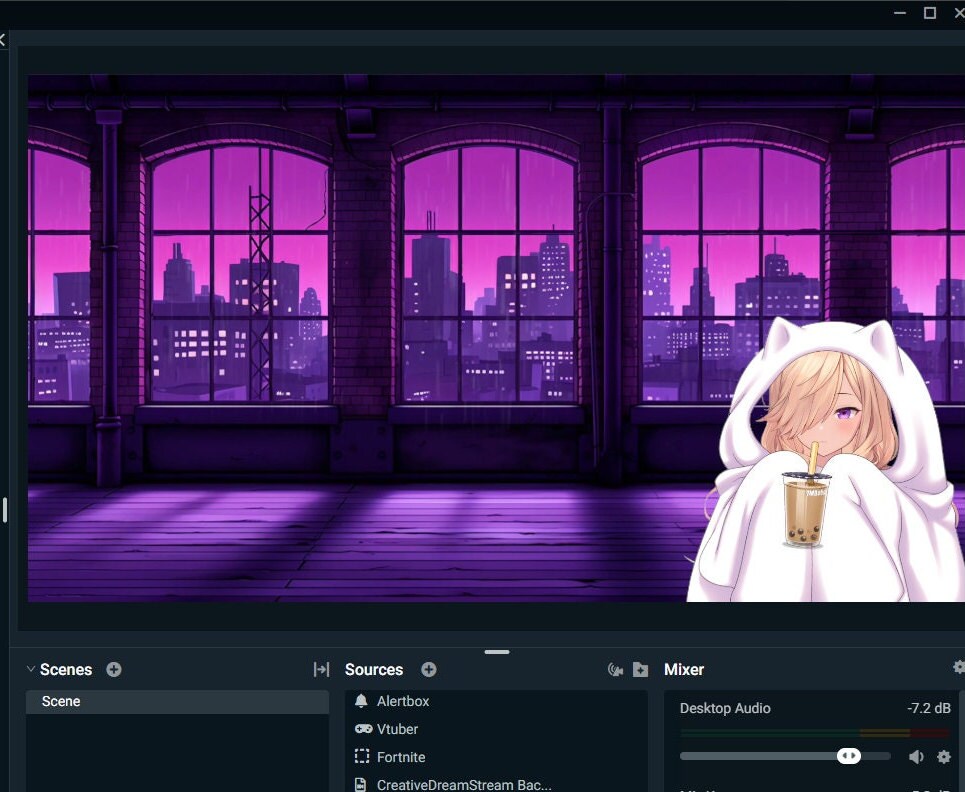Add a new scene with the plus button
The height and width of the screenshot is (792, 965).
(x=114, y=670)
